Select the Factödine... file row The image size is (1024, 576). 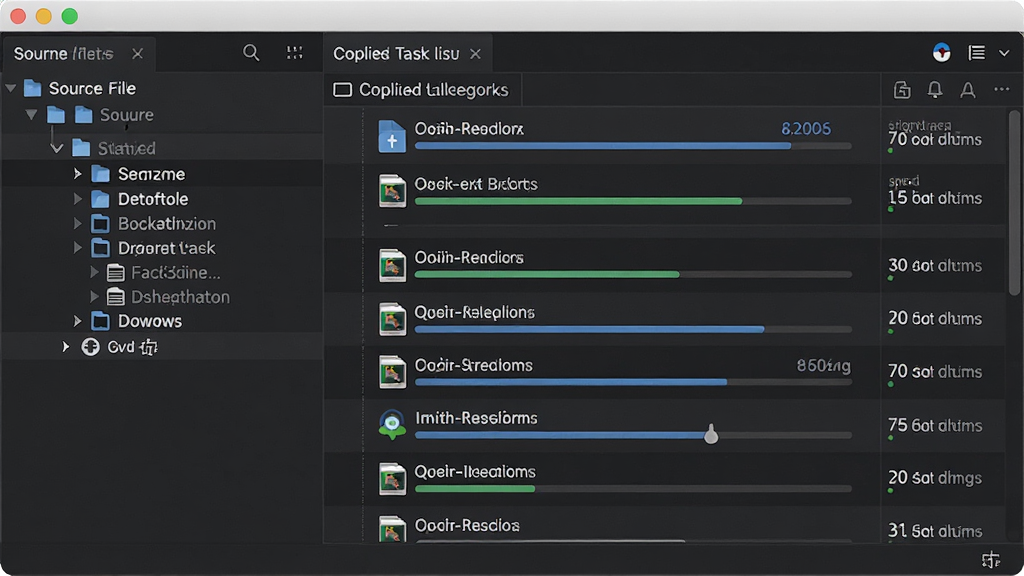point(161,272)
